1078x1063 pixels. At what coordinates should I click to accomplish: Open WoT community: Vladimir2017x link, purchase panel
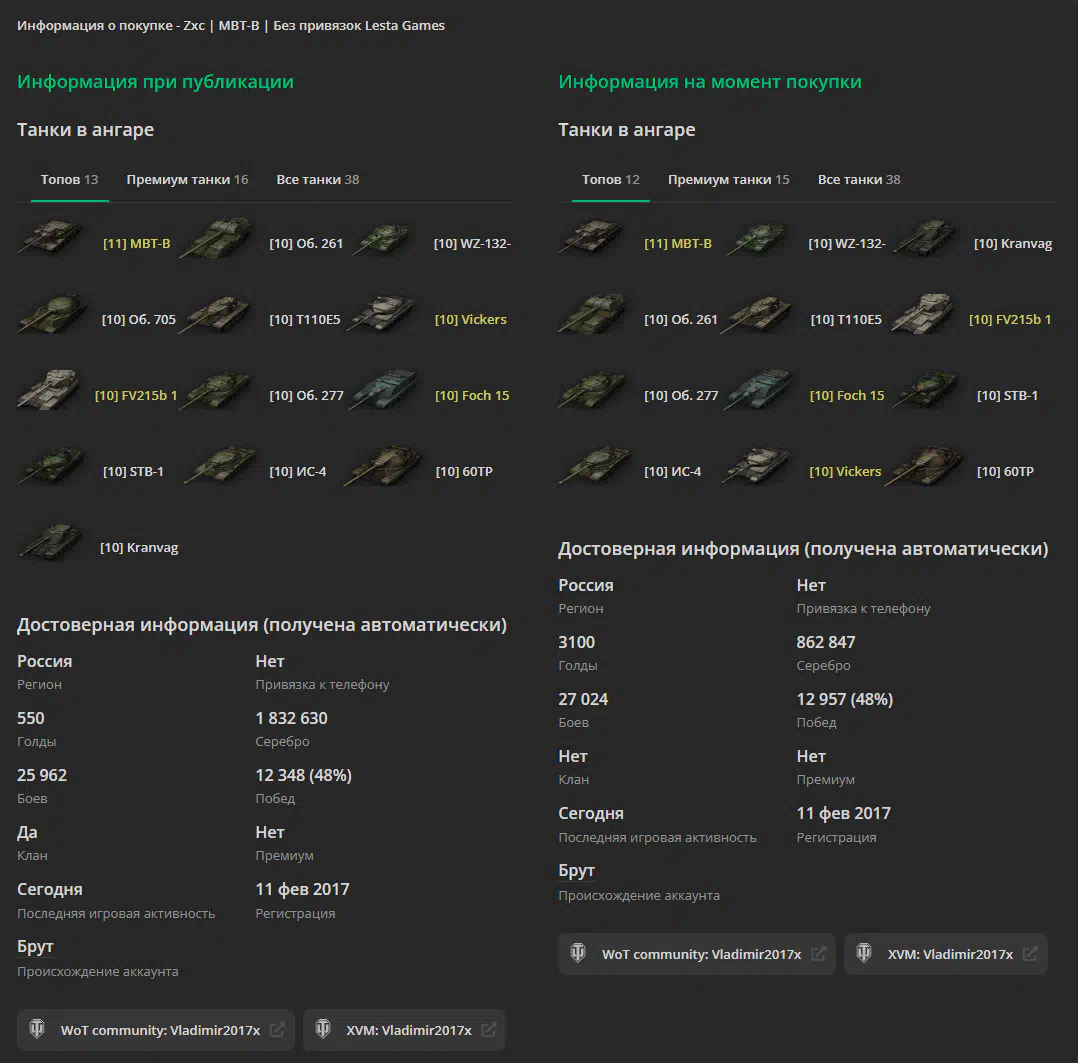697,954
